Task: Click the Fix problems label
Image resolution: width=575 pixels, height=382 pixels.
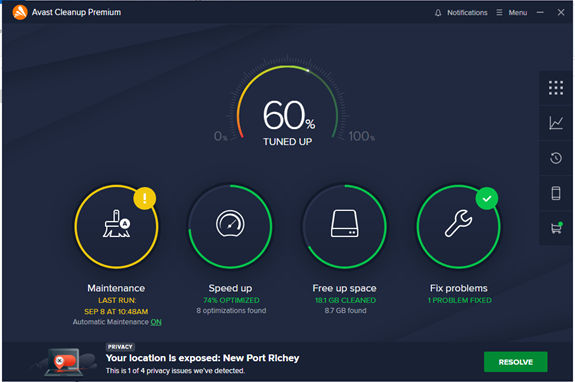Action: (459, 288)
